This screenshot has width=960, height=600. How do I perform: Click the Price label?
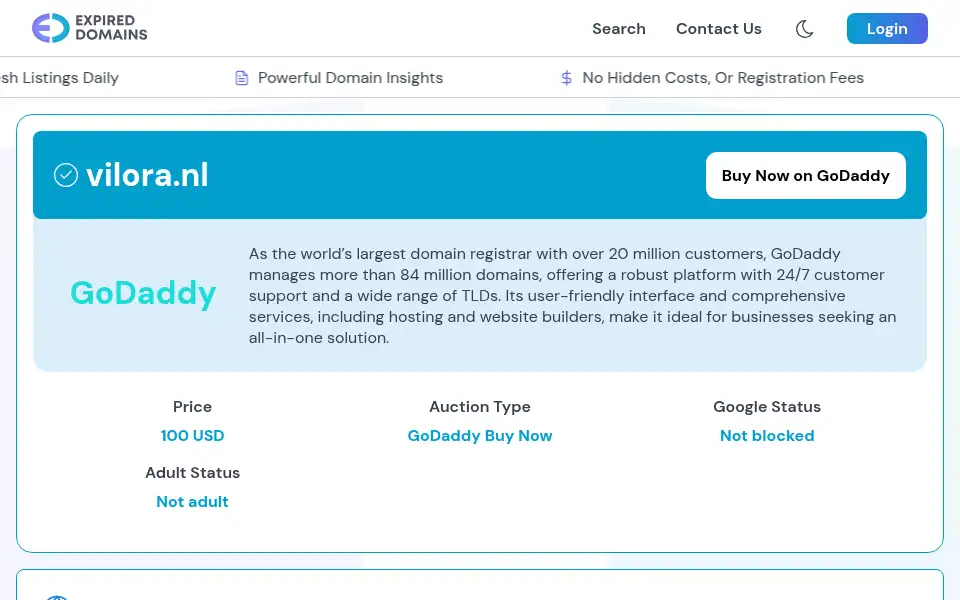[x=192, y=407]
